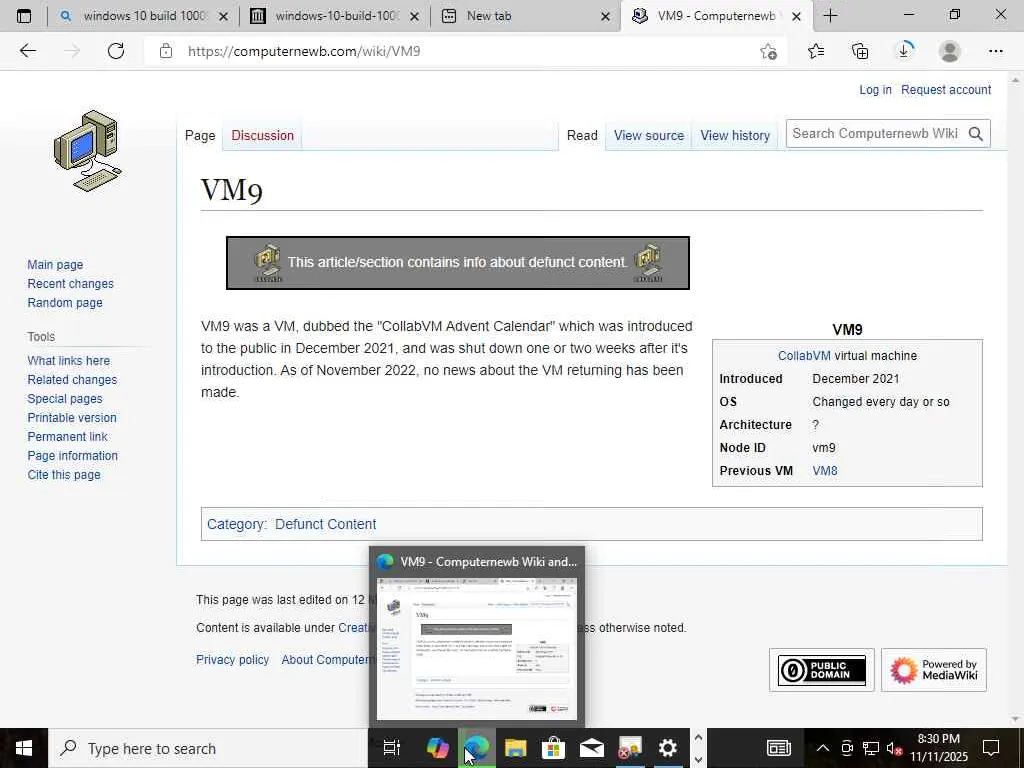This screenshot has width=1024, height=768.
Task: Click the Windows 'Type here to search' box
Action: pos(208,748)
